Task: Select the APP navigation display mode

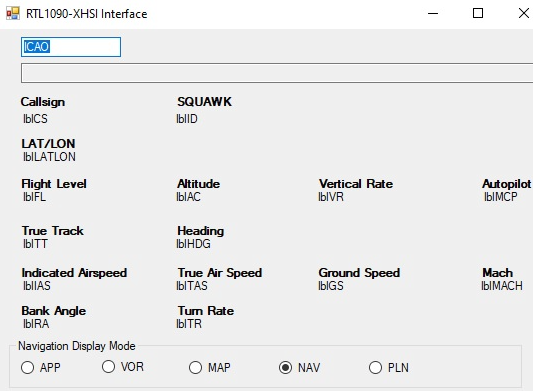Action: (x=40, y=368)
